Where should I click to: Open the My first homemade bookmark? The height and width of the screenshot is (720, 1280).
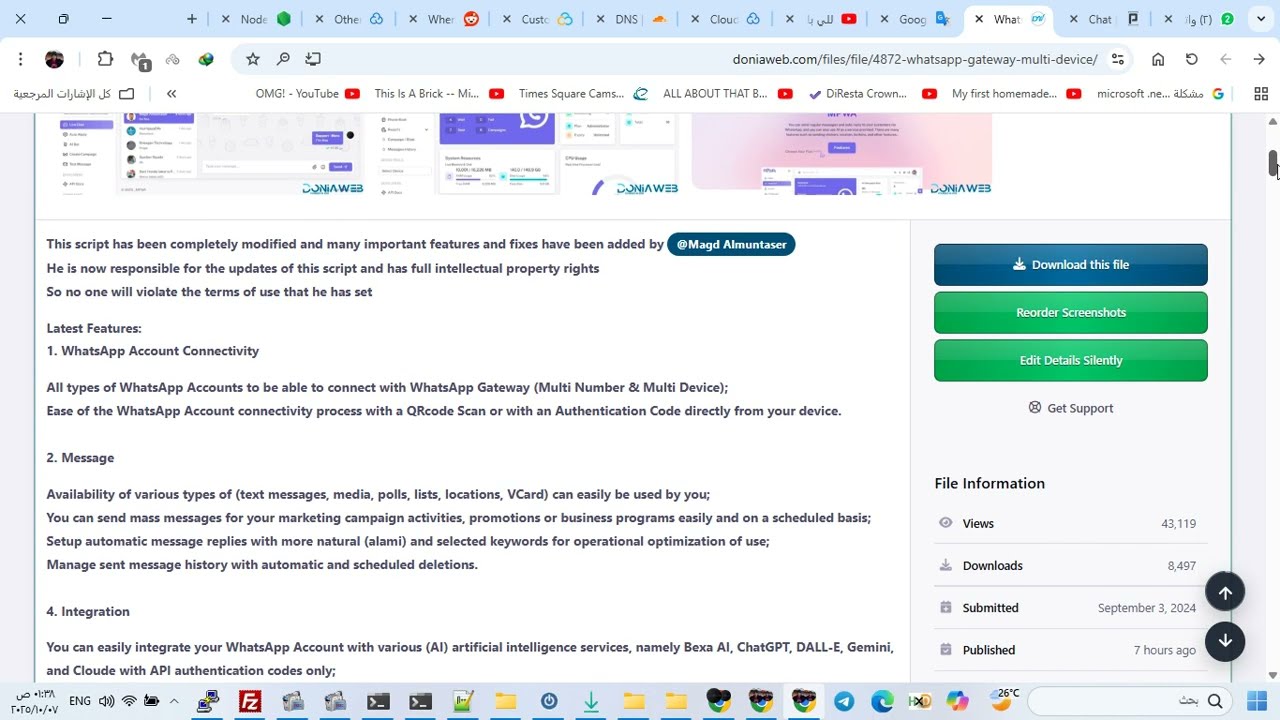pos(1016,94)
